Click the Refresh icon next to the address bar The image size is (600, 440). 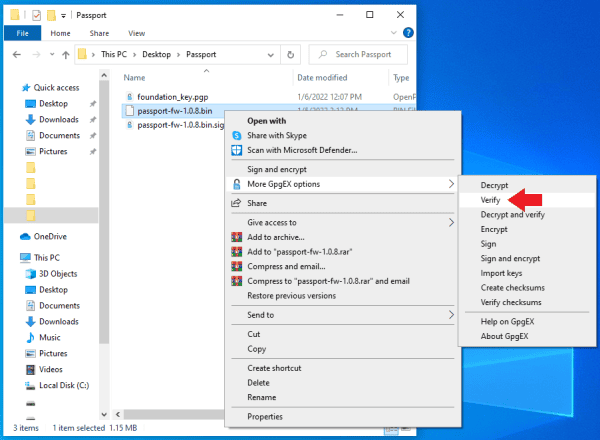coord(290,55)
